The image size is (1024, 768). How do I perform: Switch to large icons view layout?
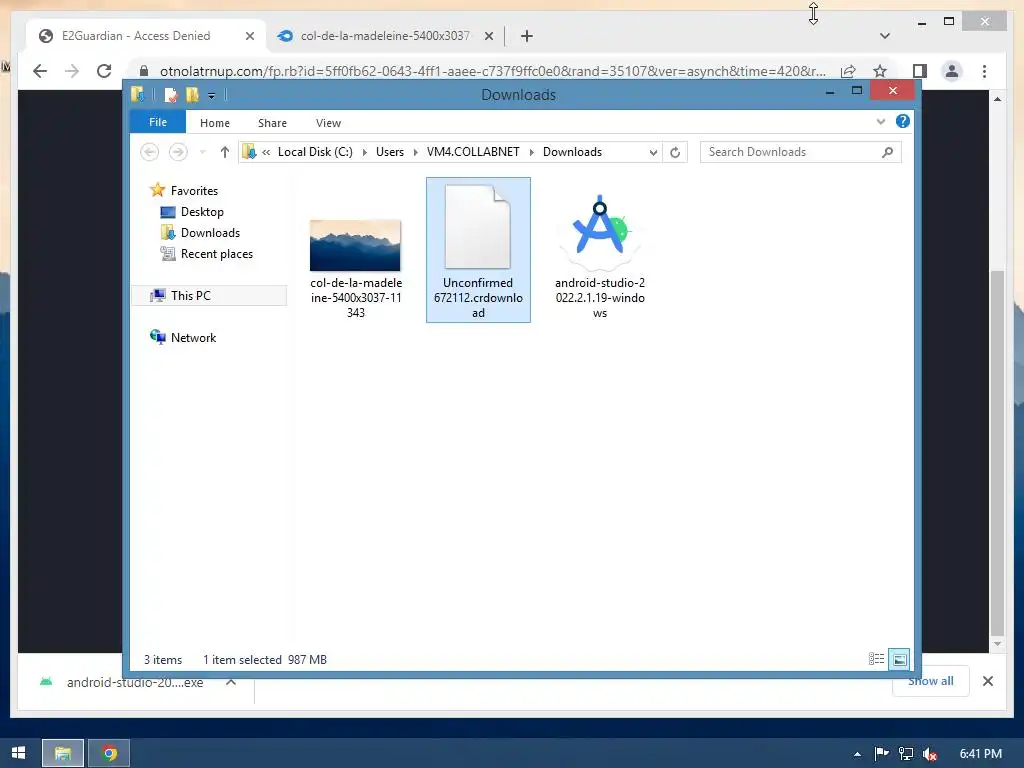click(899, 659)
